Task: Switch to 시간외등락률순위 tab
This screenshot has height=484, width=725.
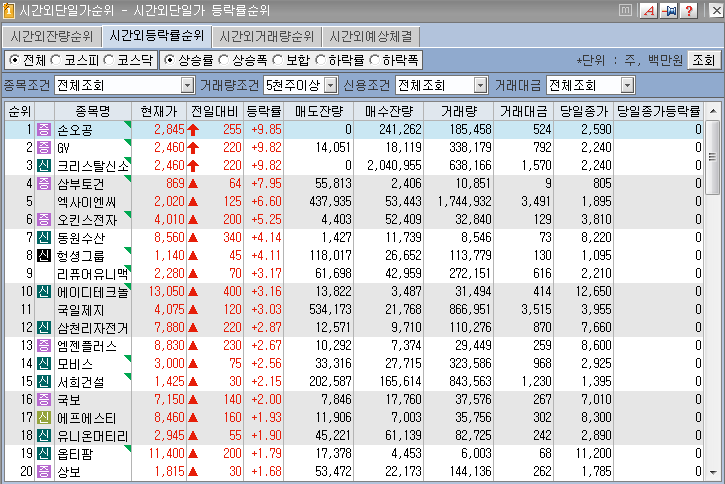Action: point(156,36)
